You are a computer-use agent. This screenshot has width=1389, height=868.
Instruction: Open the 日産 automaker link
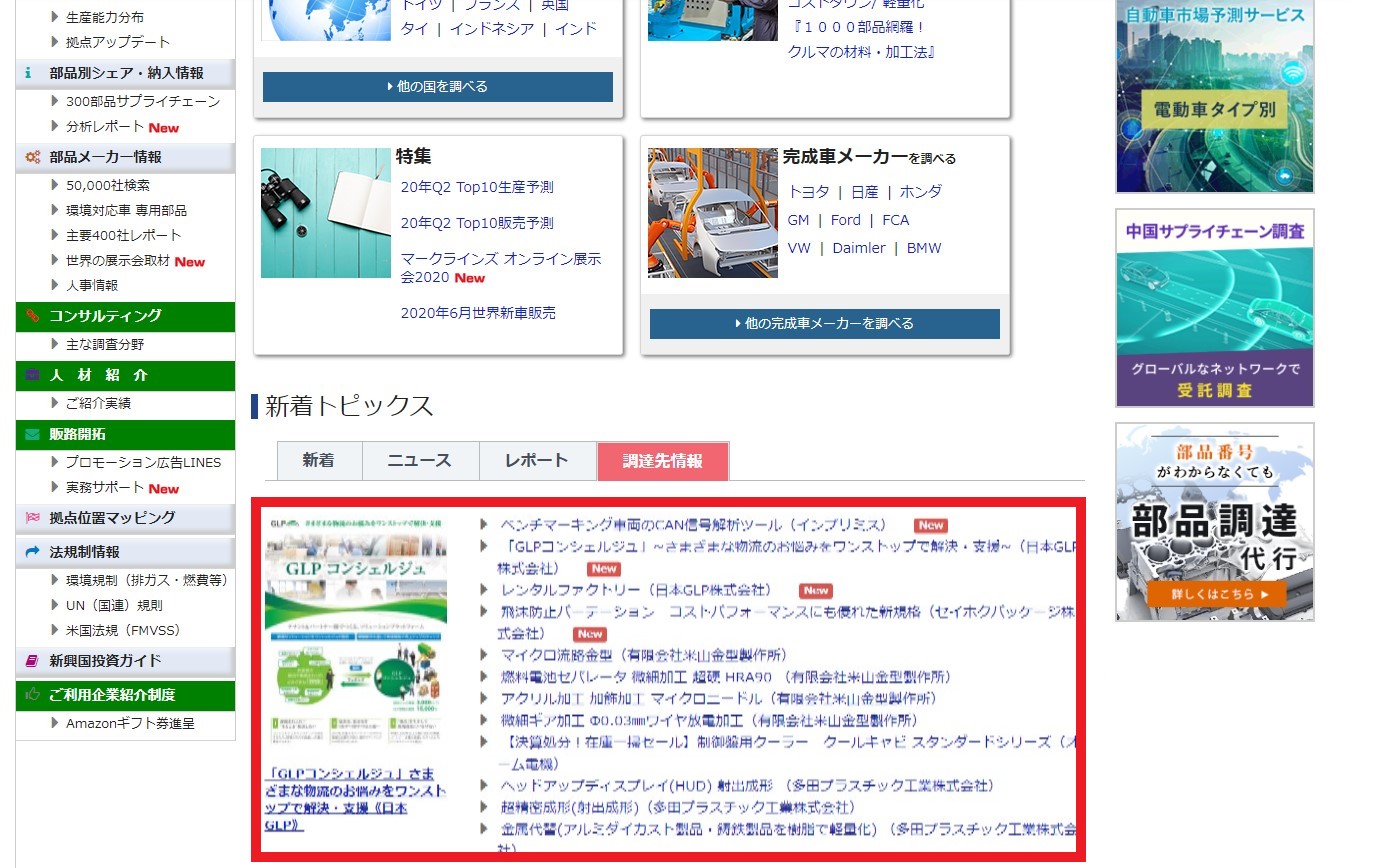click(865, 192)
